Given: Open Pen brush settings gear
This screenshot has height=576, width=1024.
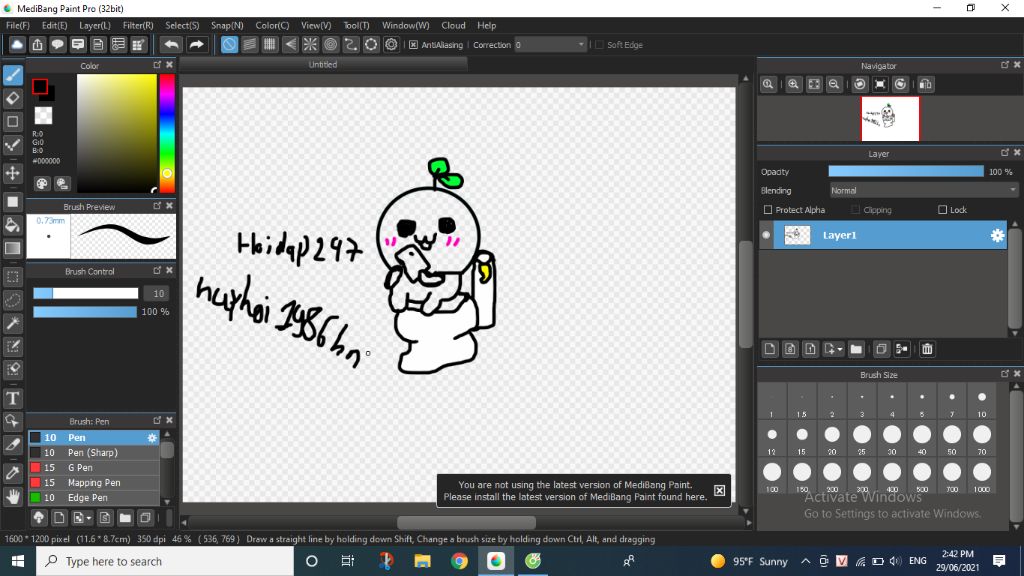Looking at the screenshot, I should [x=152, y=438].
